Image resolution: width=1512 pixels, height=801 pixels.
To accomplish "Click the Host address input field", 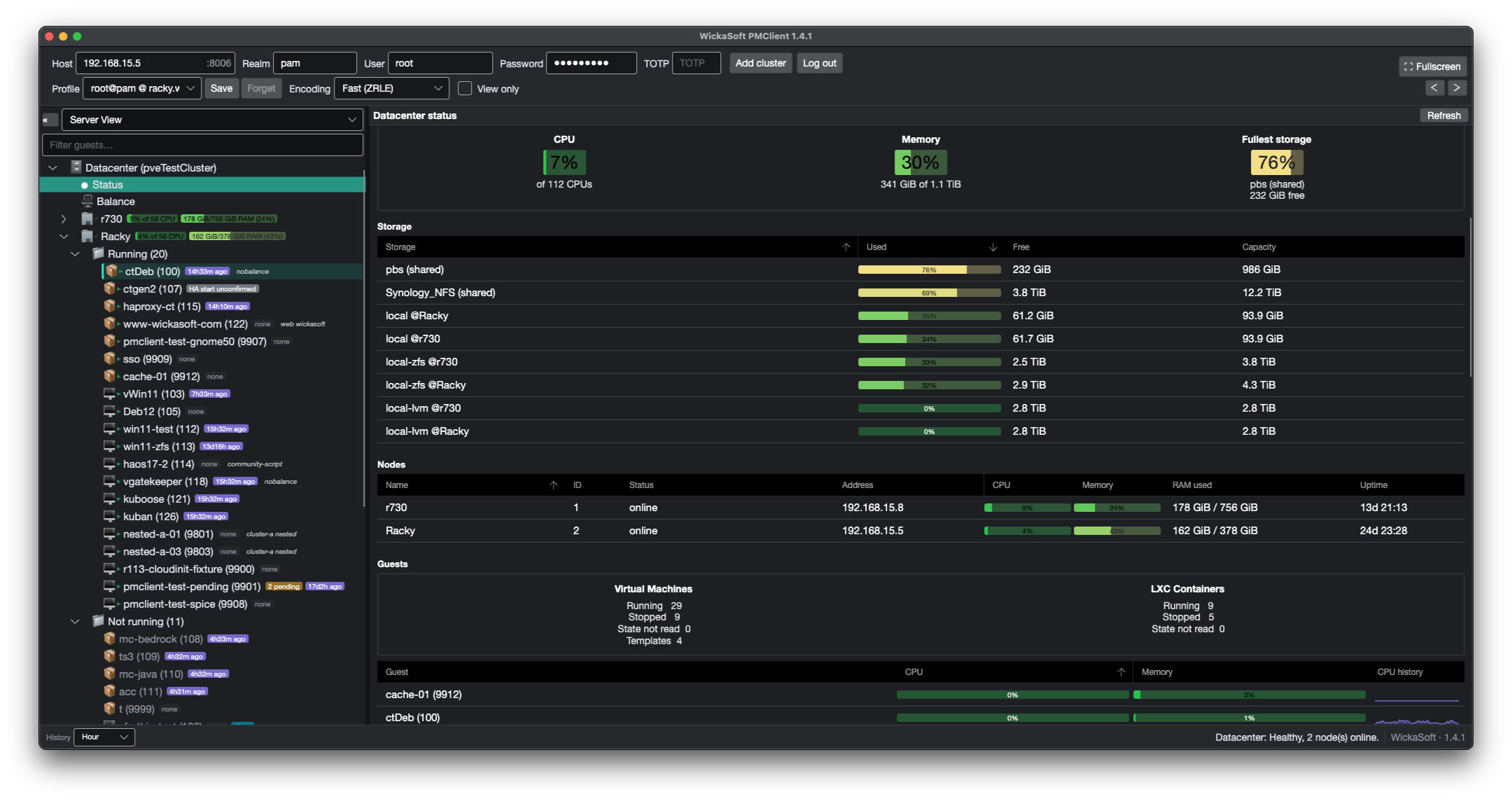I will (x=155, y=63).
